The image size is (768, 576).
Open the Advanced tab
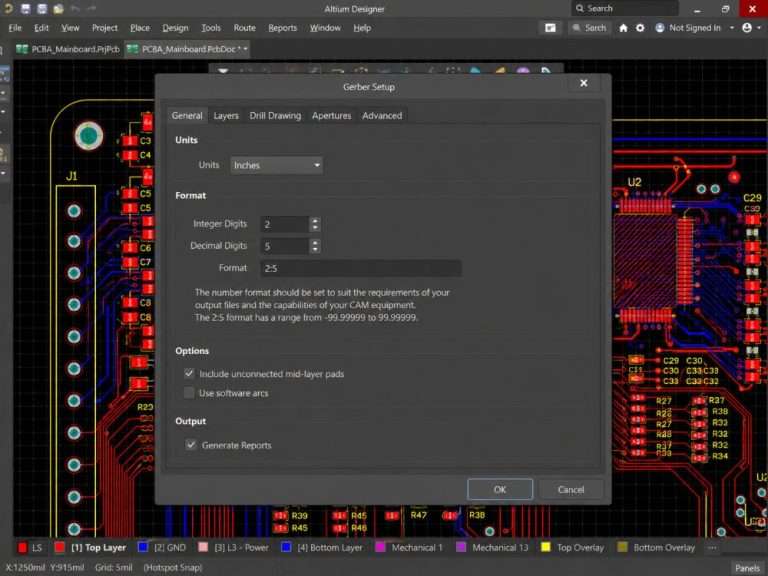(382, 116)
